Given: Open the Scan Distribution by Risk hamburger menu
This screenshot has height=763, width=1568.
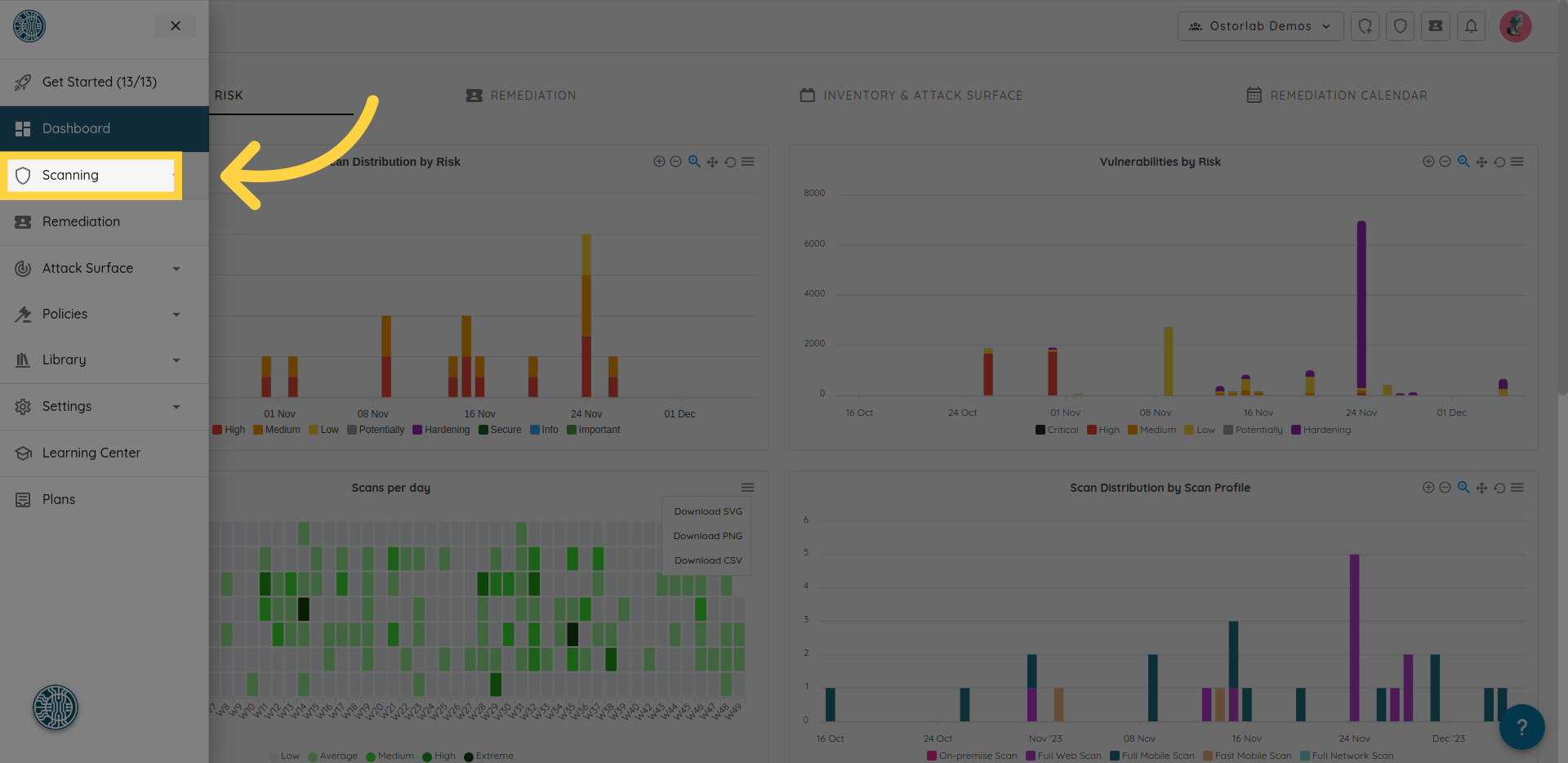Looking at the screenshot, I should [748, 162].
